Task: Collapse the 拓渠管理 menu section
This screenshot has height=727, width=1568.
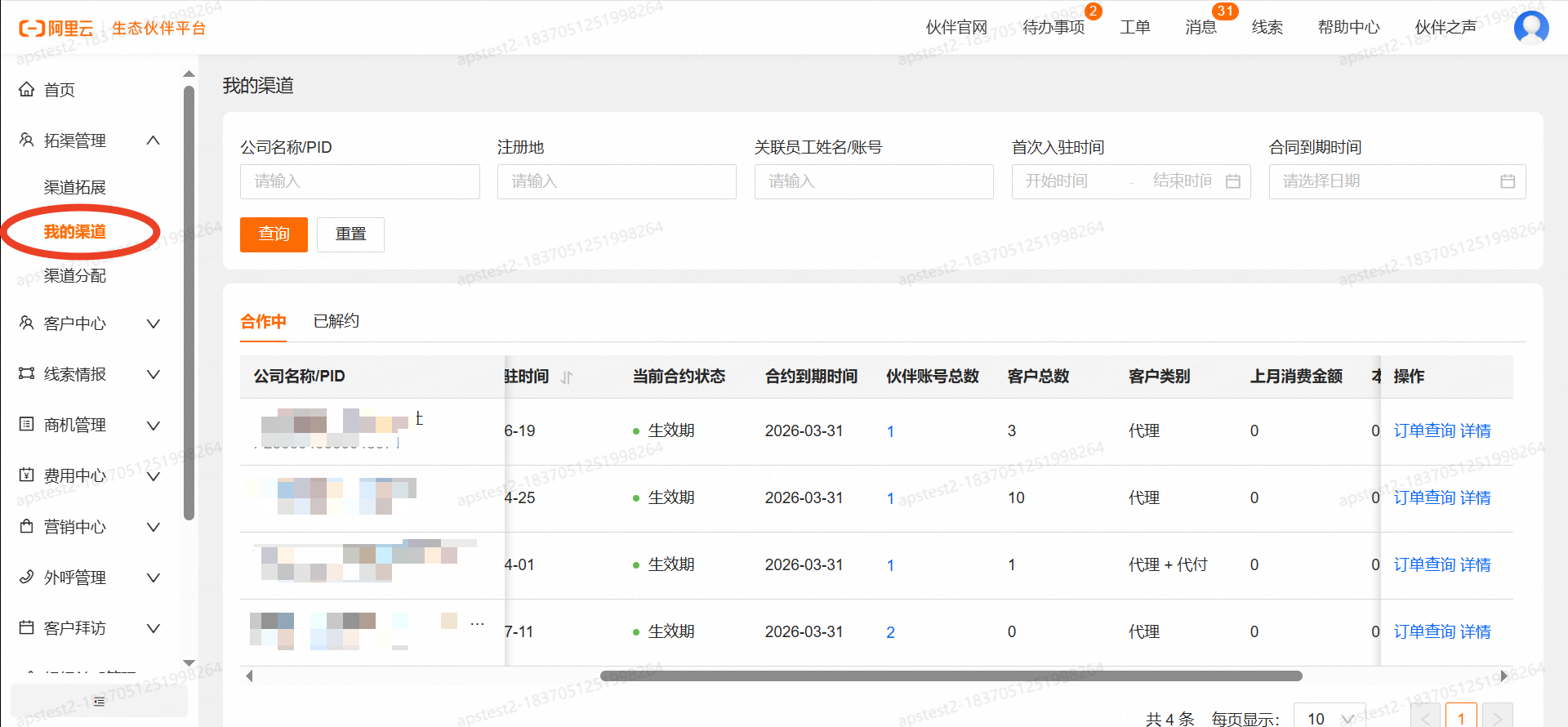Action: click(153, 140)
